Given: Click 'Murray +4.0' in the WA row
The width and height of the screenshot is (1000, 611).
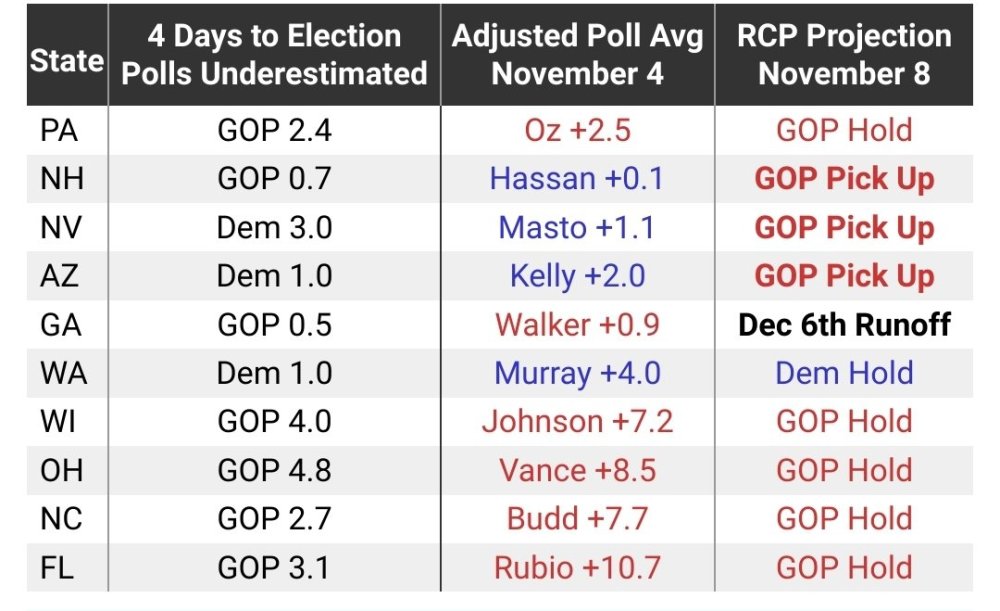Looking at the screenshot, I should pyautogui.click(x=577, y=373).
